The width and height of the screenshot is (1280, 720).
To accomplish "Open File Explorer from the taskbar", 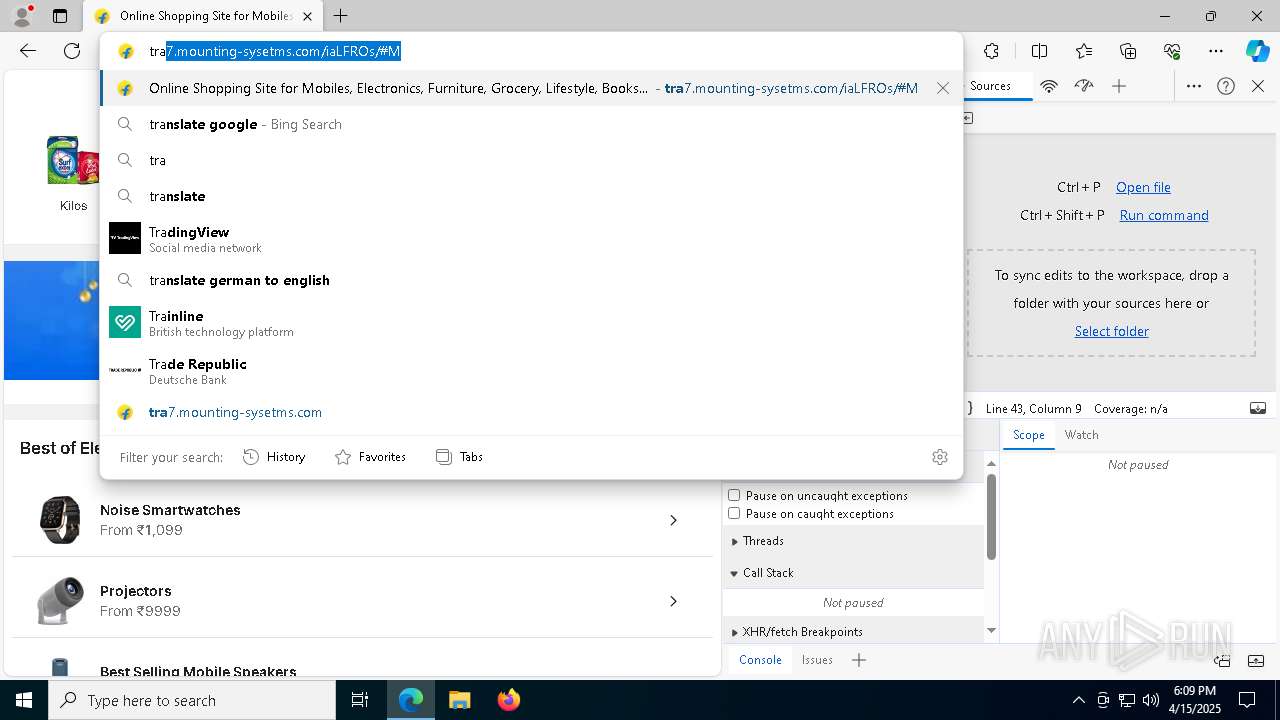I will pos(459,700).
